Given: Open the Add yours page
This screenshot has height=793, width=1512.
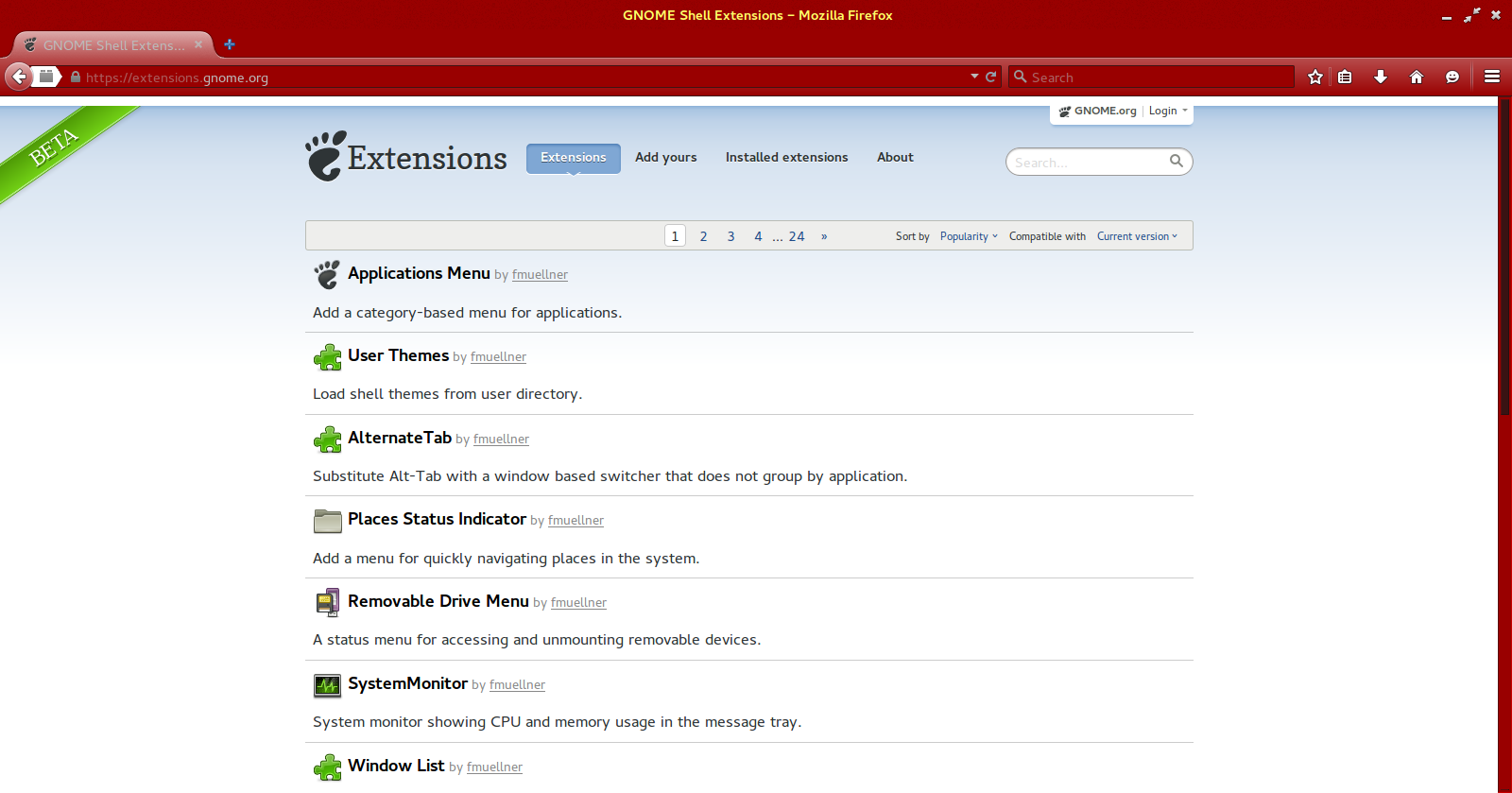Looking at the screenshot, I should (x=666, y=158).
